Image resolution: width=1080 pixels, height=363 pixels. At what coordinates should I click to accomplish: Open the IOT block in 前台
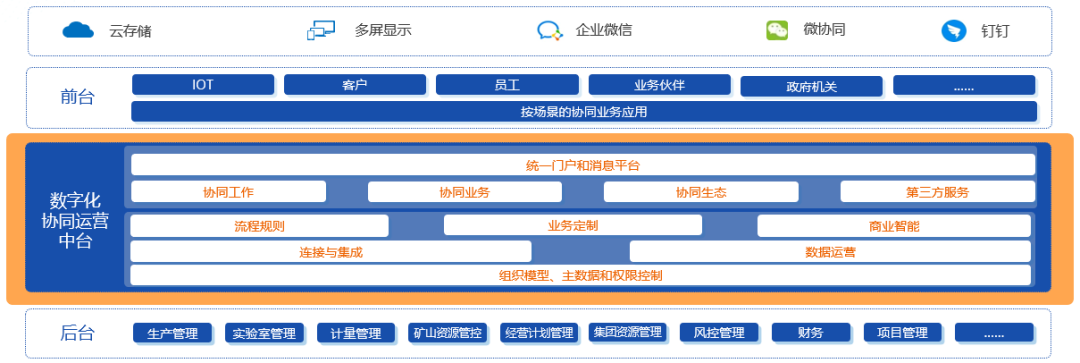coord(203,85)
